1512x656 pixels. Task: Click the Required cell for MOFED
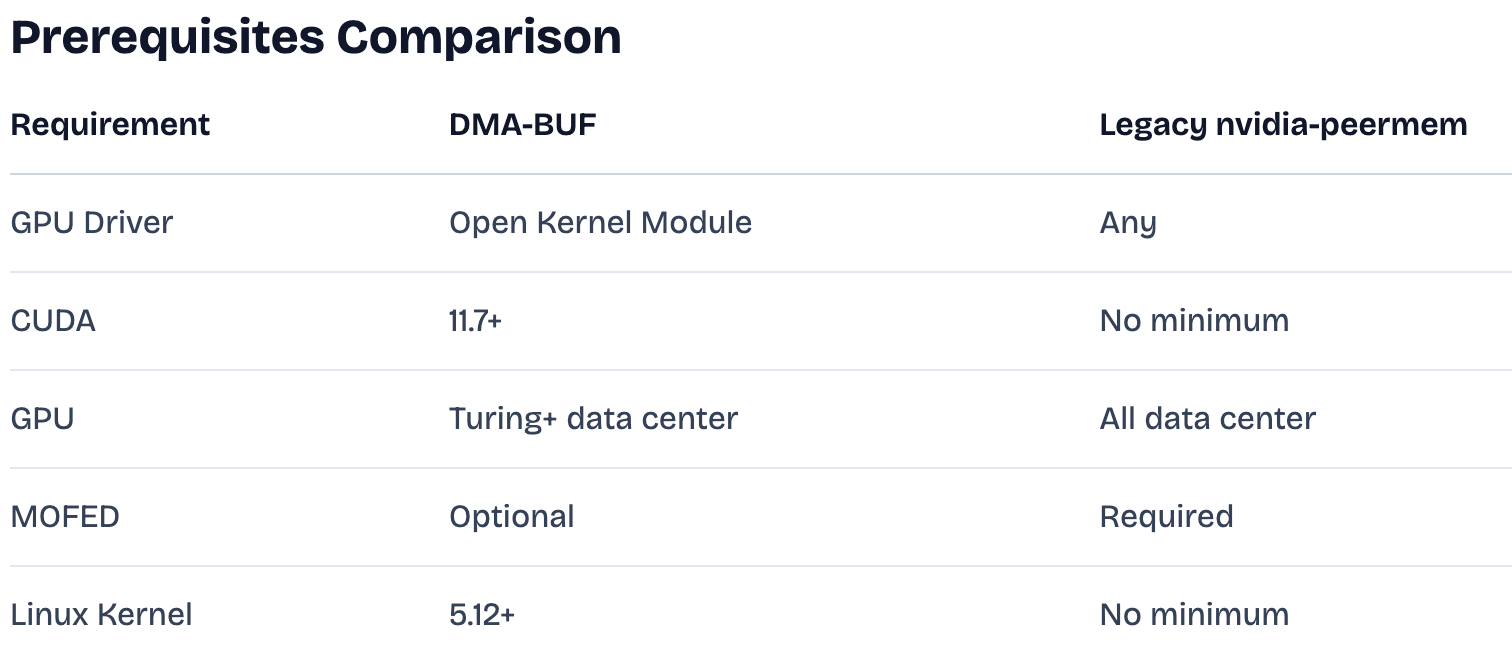(1166, 517)
